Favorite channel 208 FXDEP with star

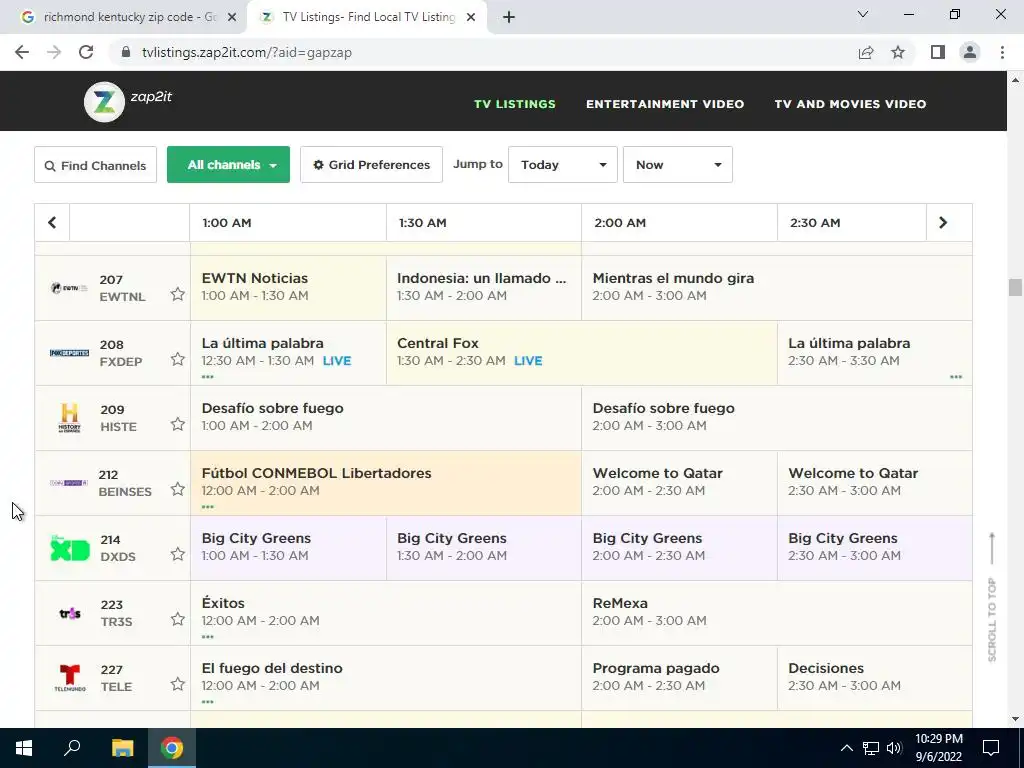click(178, 359)
